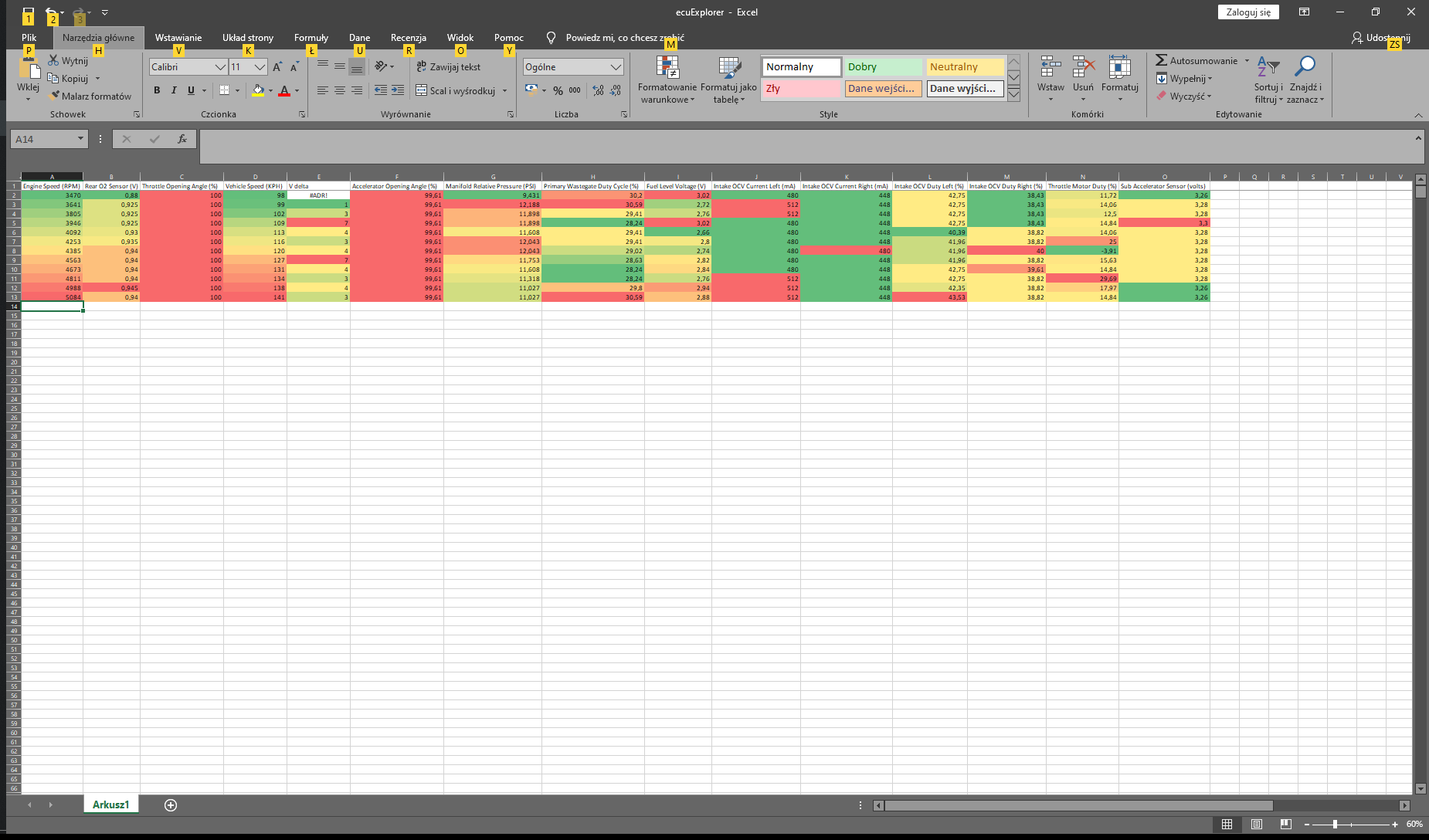The image size is (1429, 840).
Task: Click the Zaloguj się button
Action: point(1248,12)
